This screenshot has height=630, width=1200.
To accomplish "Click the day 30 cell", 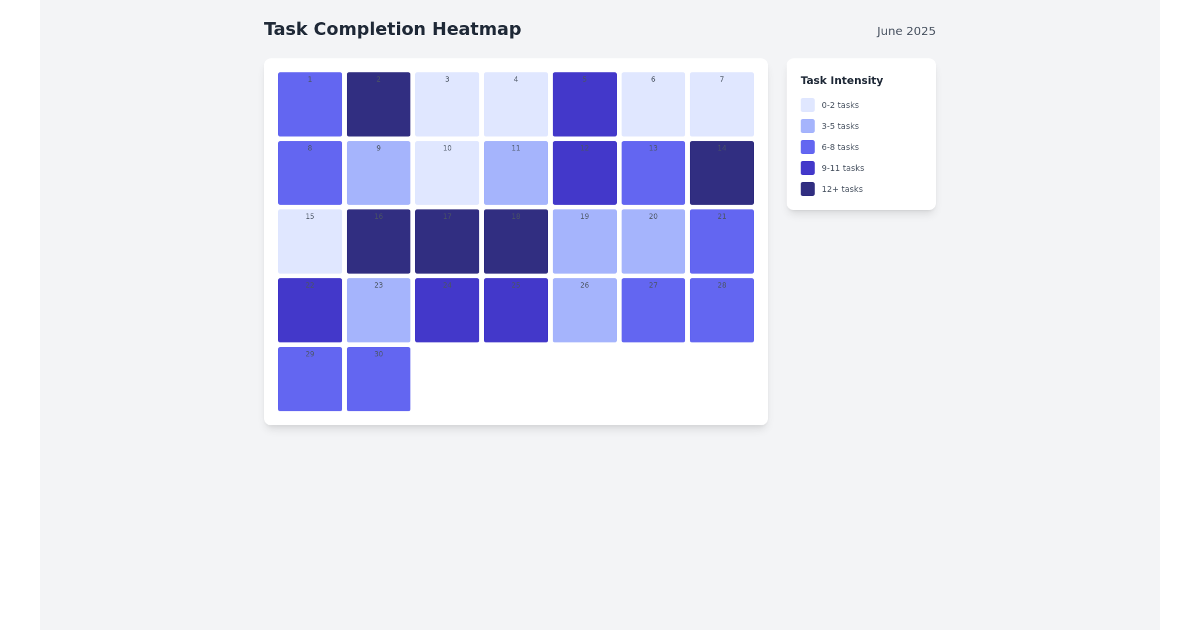I will point(378,378).
